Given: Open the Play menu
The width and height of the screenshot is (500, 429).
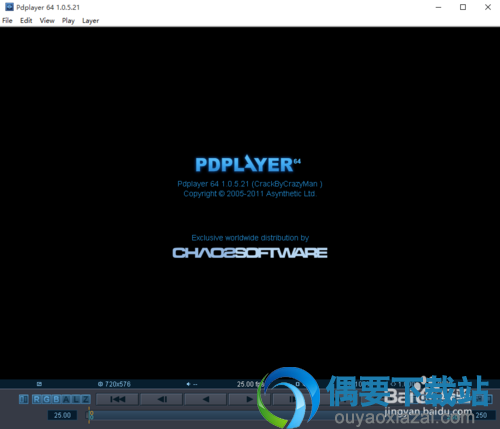Looking at the screenshot, I should (x=68, y=21).
